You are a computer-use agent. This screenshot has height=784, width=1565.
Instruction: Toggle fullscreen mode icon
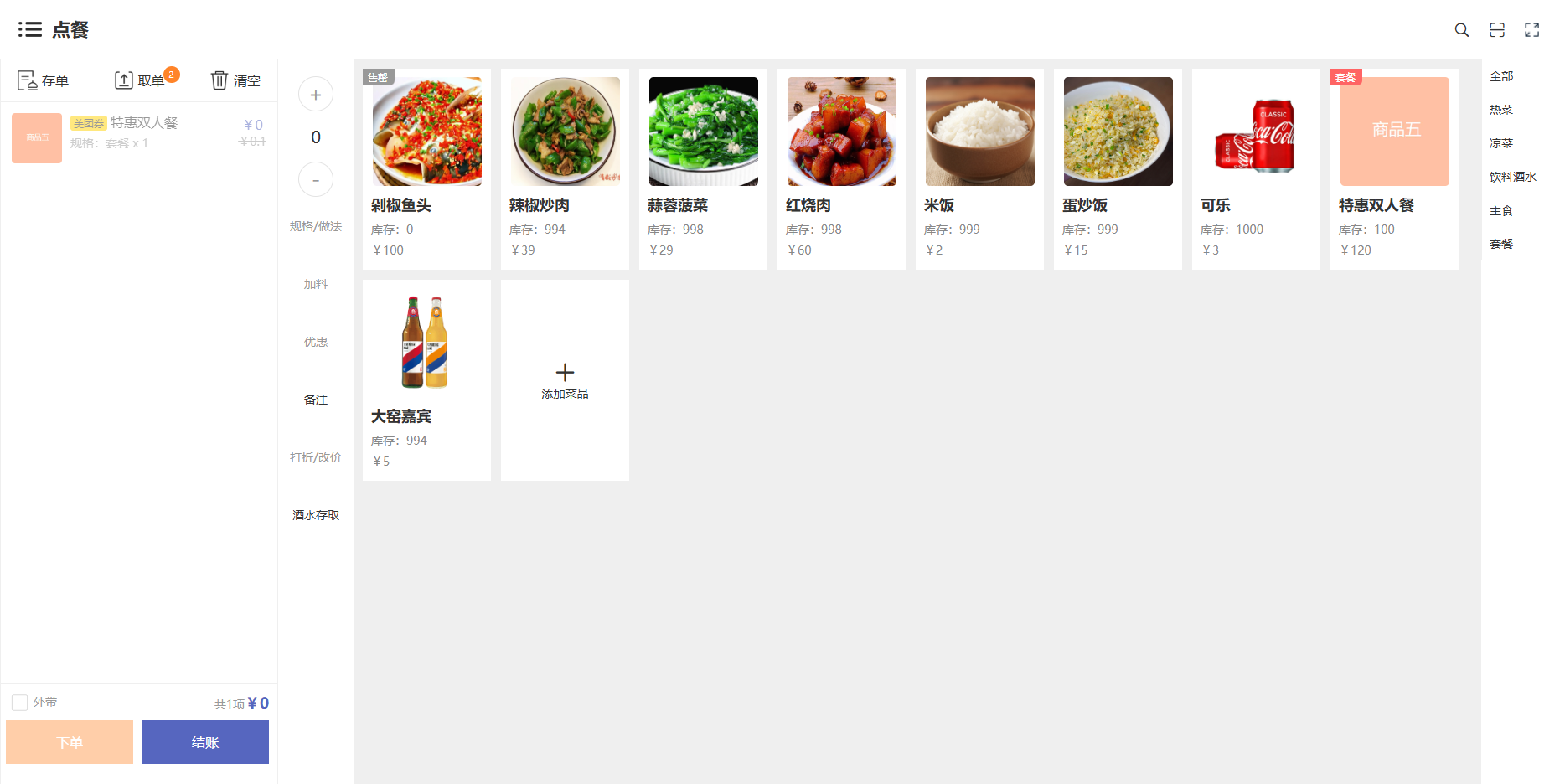(1532, 30)
